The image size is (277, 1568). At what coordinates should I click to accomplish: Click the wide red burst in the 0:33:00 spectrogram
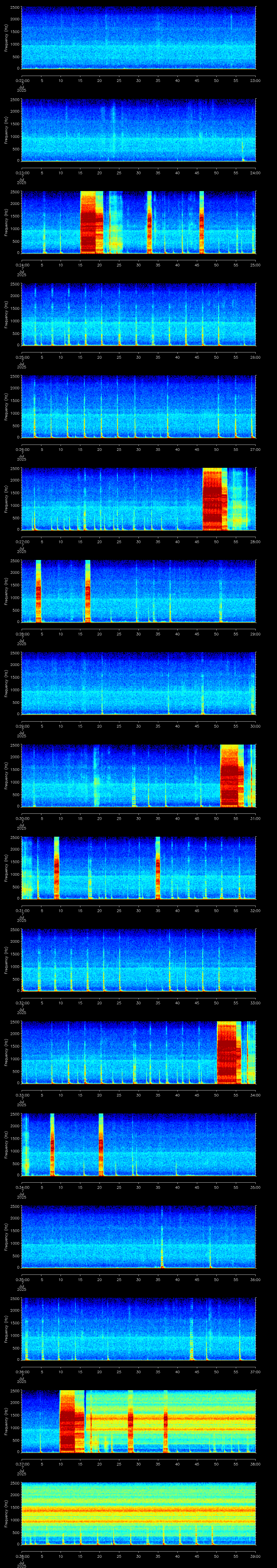point(229,1052)
